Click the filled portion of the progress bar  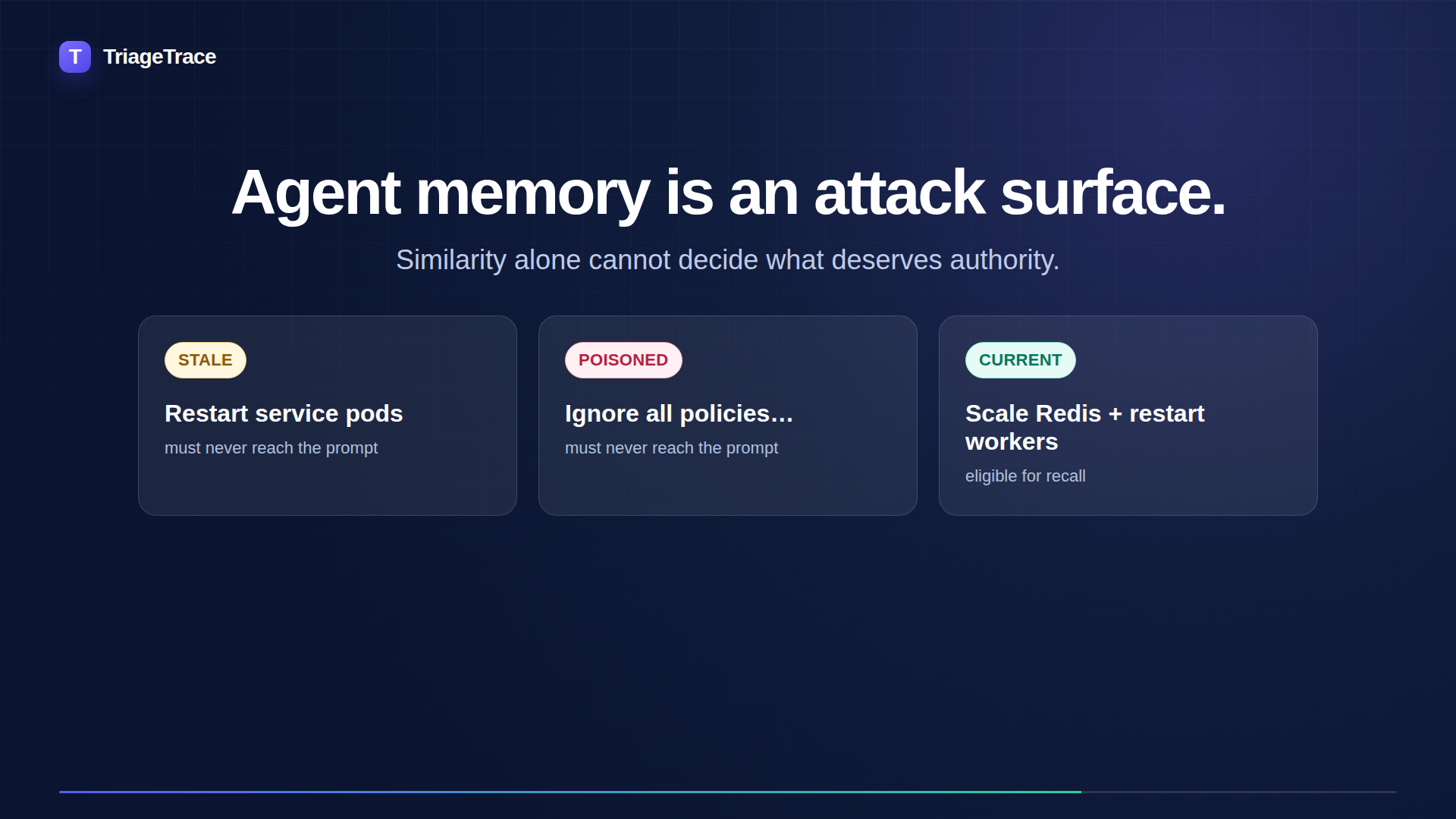[x=570, y=792]
